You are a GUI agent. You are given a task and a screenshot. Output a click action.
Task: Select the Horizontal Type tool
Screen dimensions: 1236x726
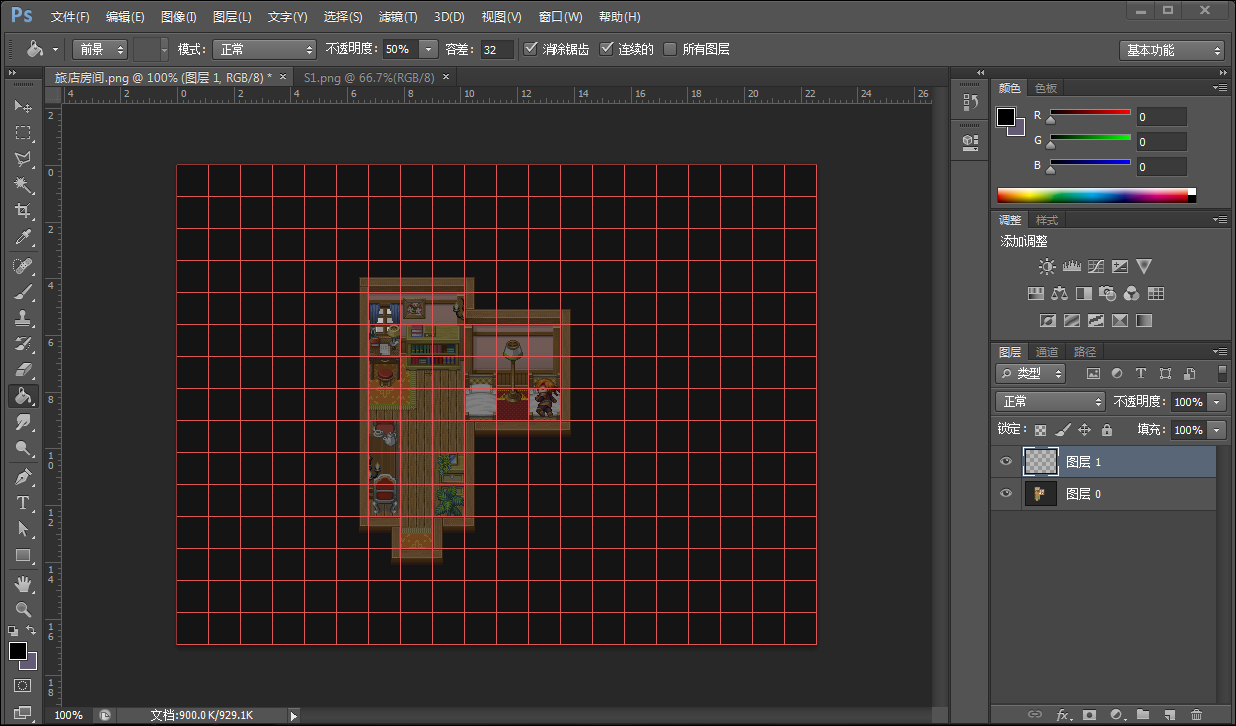[22, 503]
